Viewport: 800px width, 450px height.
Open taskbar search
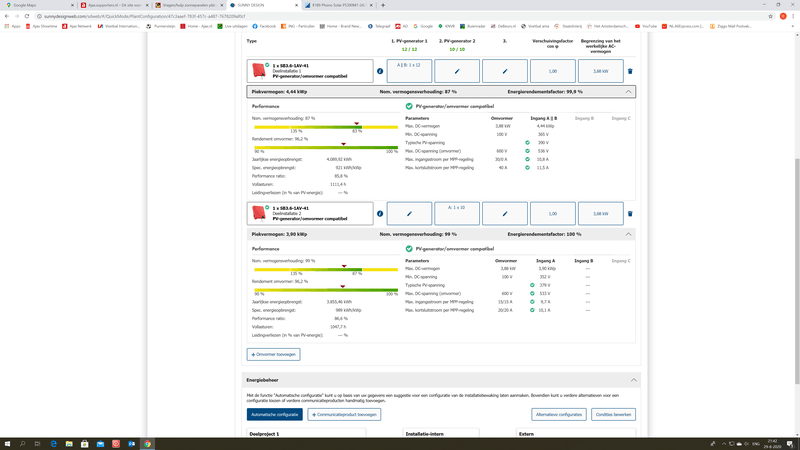22,444
